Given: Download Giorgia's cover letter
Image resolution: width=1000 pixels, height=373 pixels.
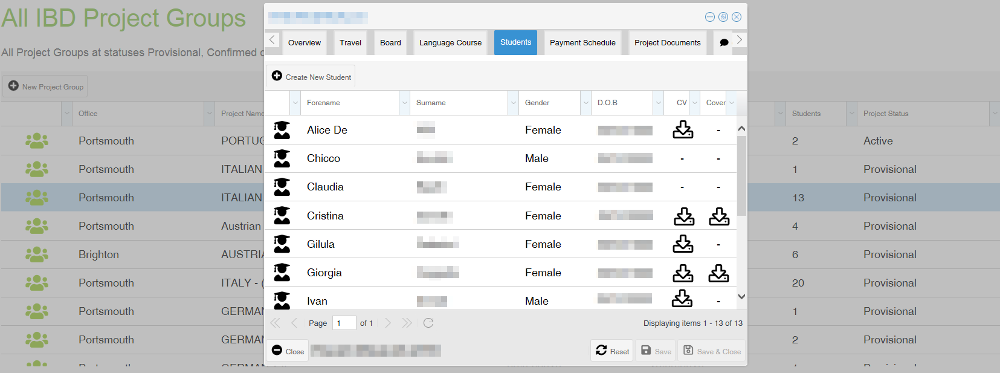Looking at the screenshot, I should pyautogui.click(x=719, y=273).
